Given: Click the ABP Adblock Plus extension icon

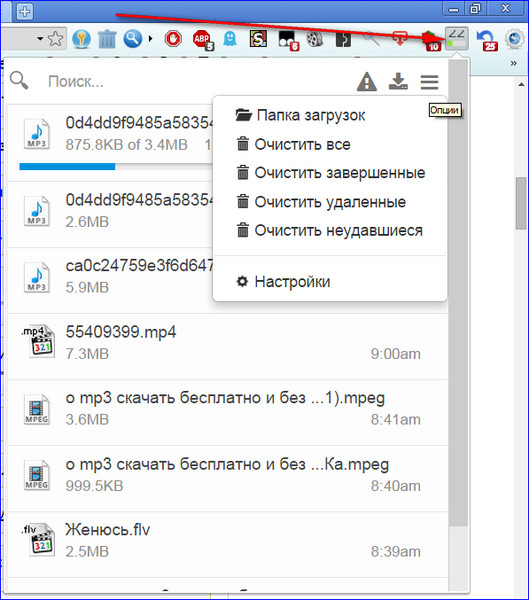Looking at the screenshot, I should point(202,40).
